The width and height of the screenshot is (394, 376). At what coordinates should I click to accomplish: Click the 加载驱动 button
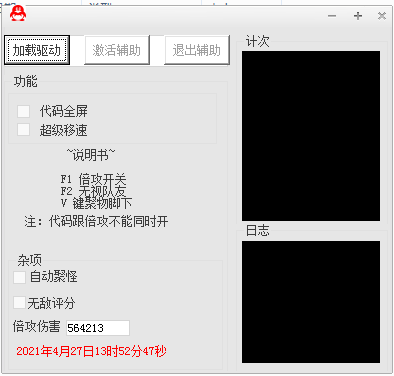coord(37,50)
